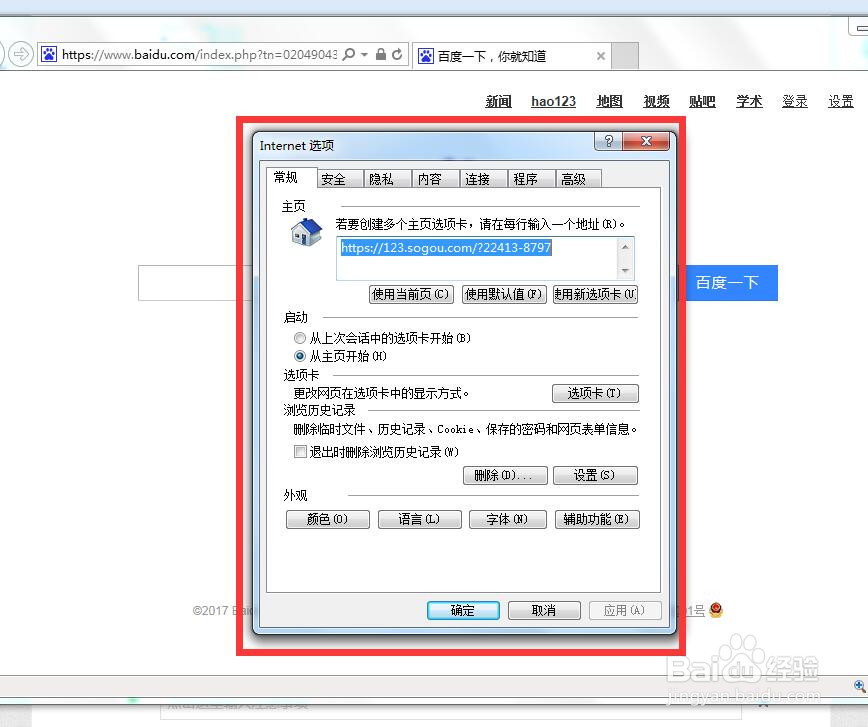
Task: Click the Baidu paw favicon in address bar
Action: 49,54
